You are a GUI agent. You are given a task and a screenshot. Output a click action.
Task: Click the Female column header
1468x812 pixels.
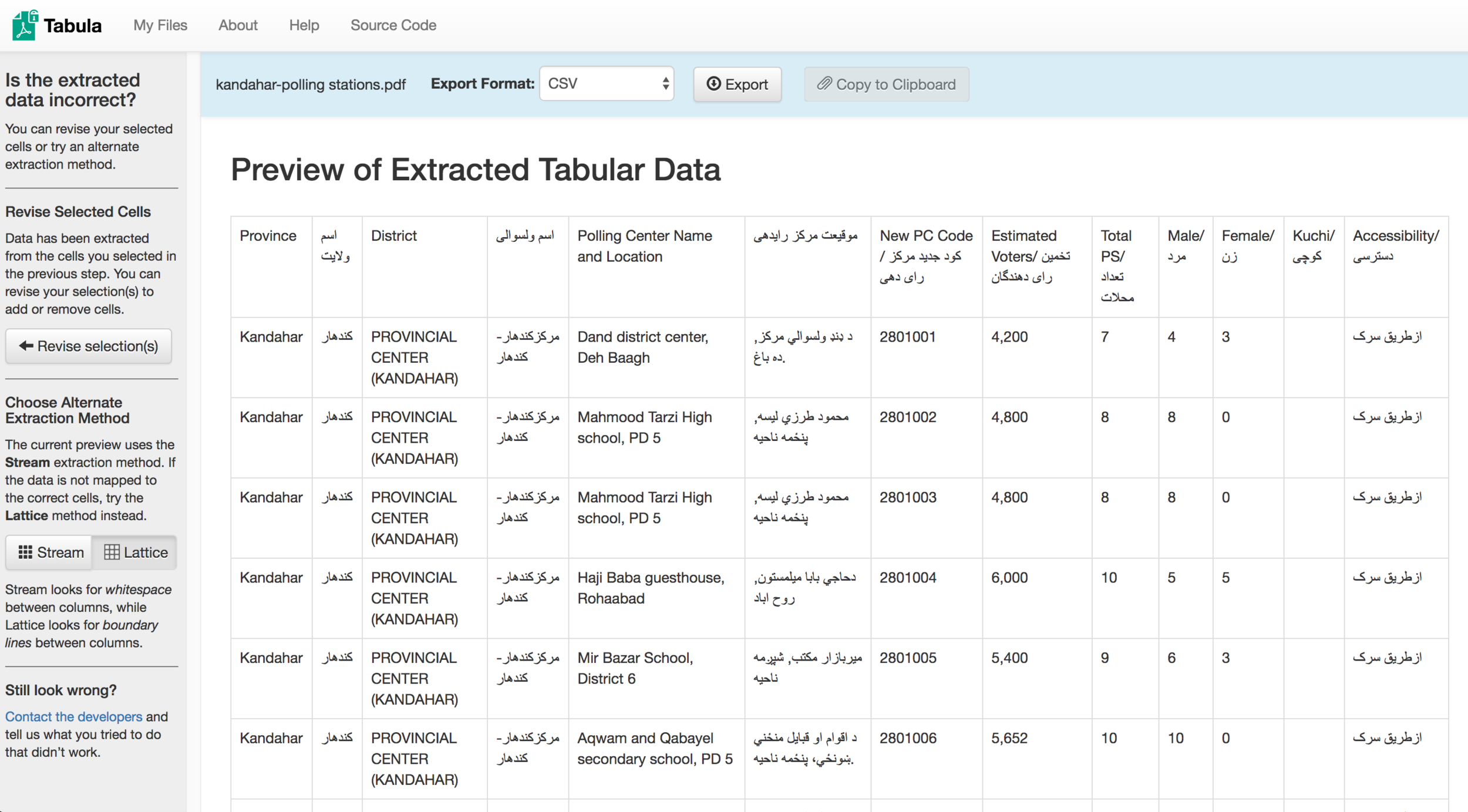[x=1248, y=267]
